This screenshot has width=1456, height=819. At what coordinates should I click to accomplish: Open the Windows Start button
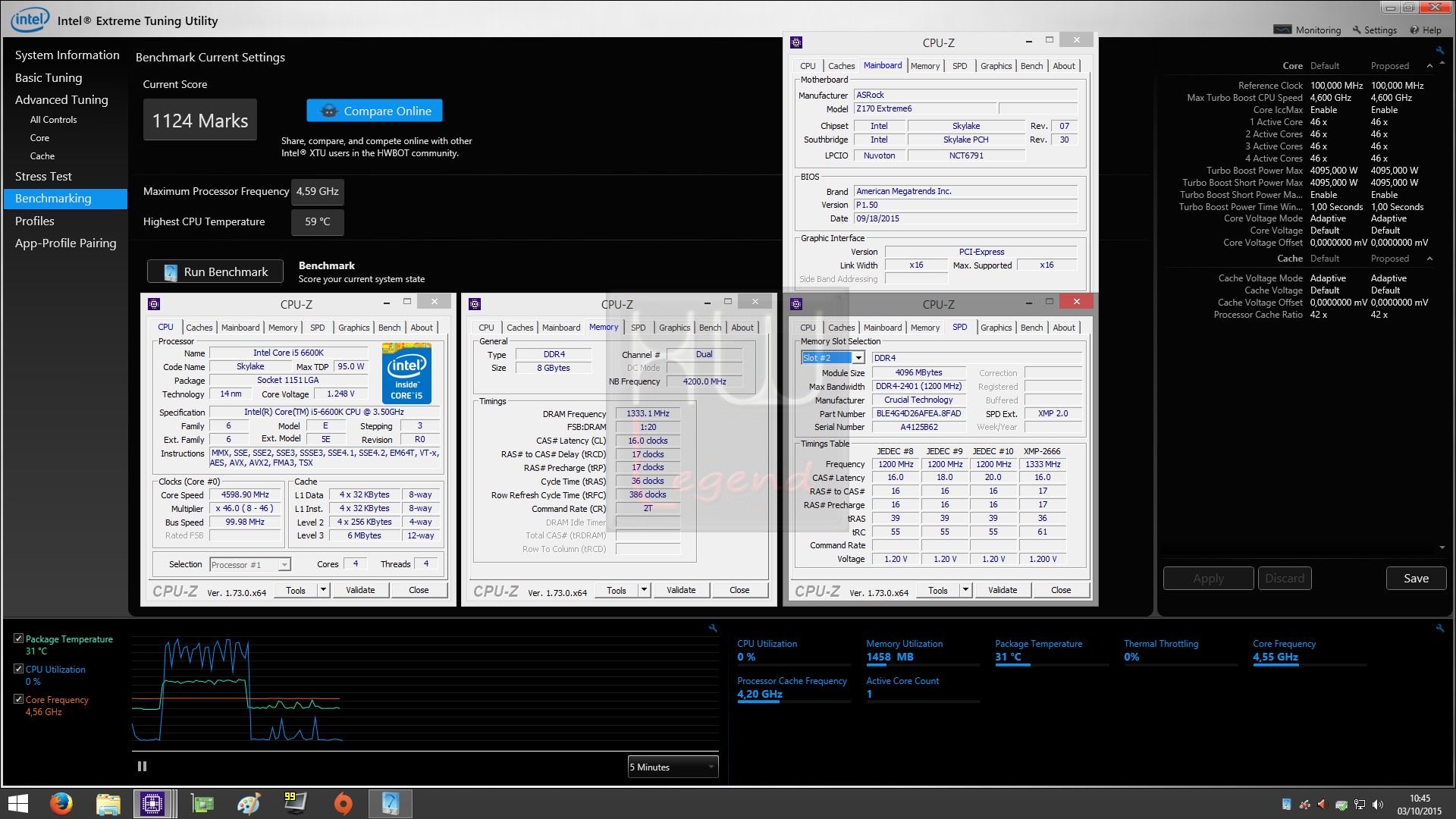point(17,804)
